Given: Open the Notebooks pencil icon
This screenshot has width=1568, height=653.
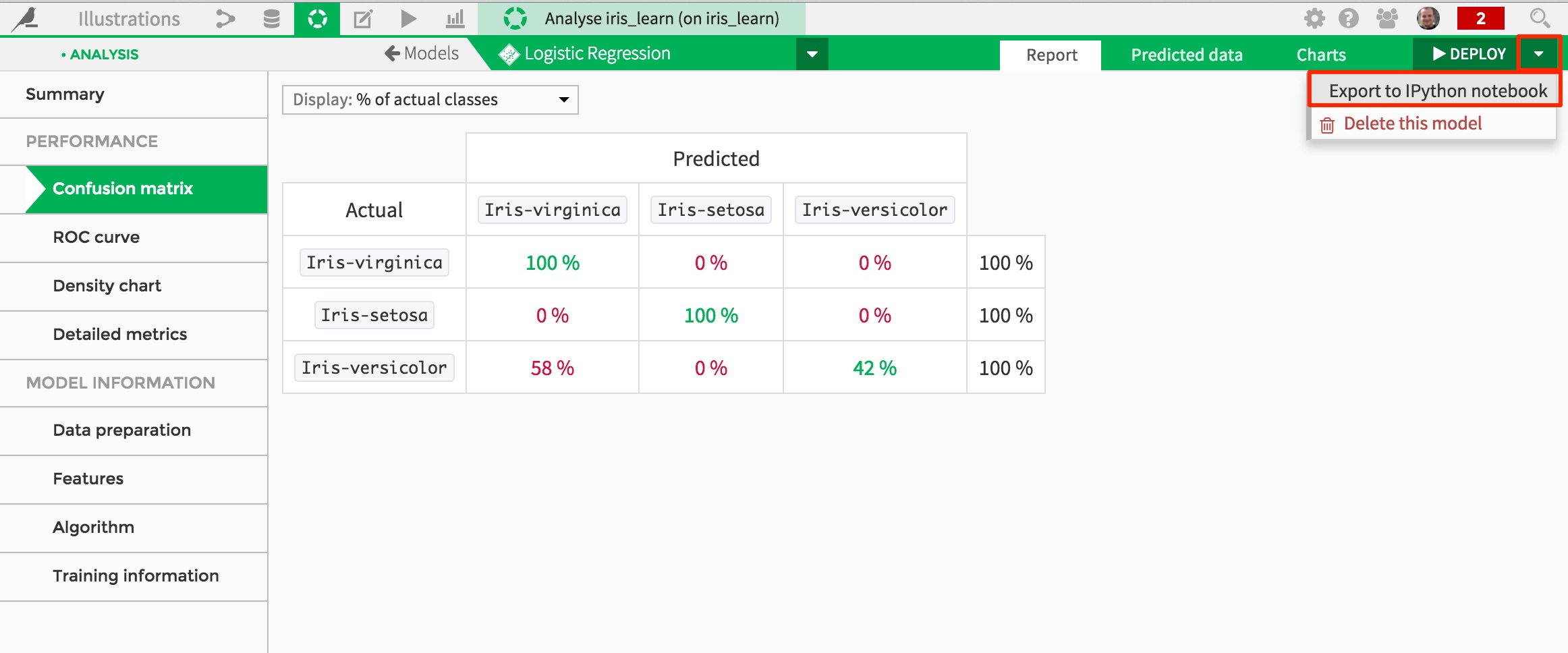Looking at the screenshot, I should pos(363,19).
